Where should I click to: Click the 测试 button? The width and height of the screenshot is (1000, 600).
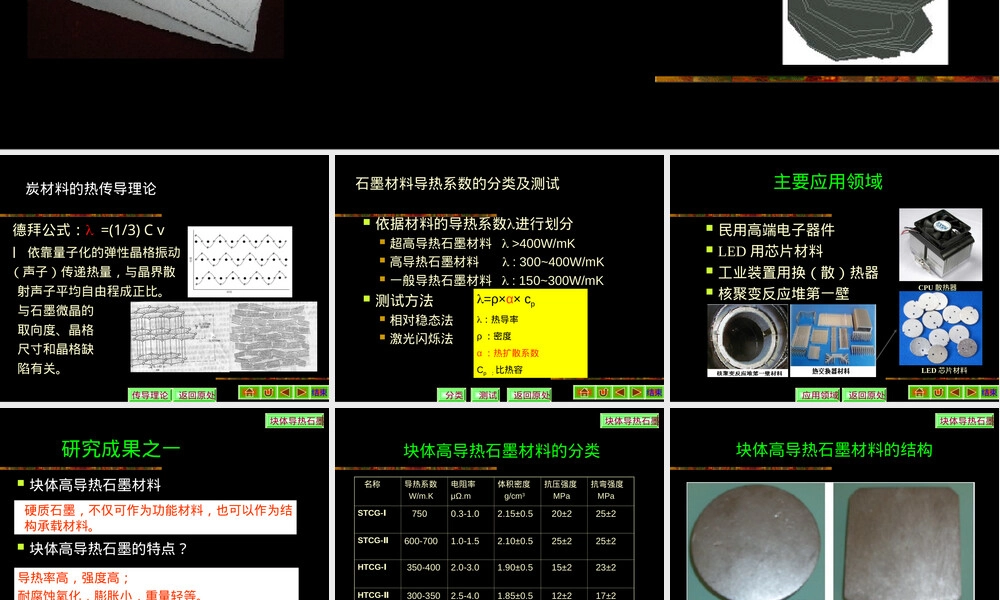click(x=486, y=395)
